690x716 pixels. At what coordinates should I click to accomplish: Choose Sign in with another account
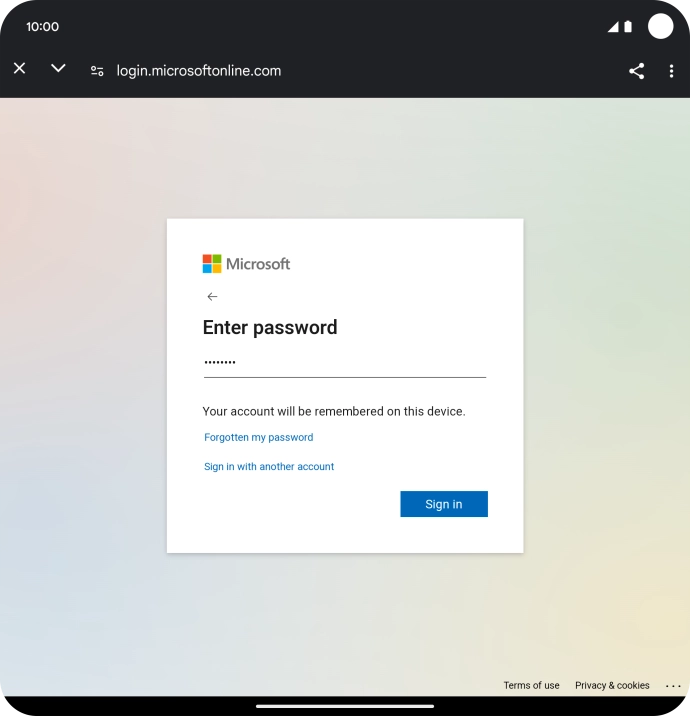point(269,467)
